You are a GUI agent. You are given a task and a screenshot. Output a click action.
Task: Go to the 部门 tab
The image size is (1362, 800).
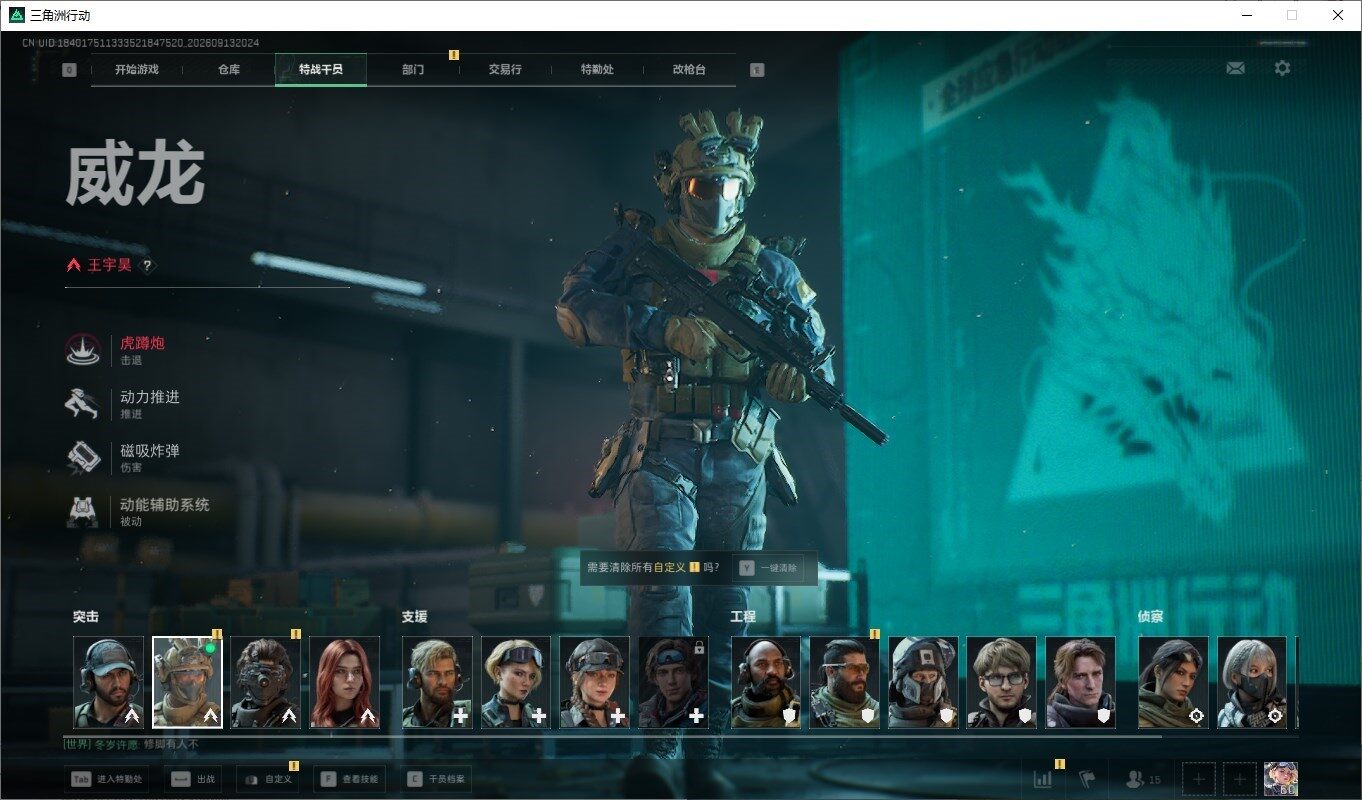pyautogui.click(x=413, y=70)
